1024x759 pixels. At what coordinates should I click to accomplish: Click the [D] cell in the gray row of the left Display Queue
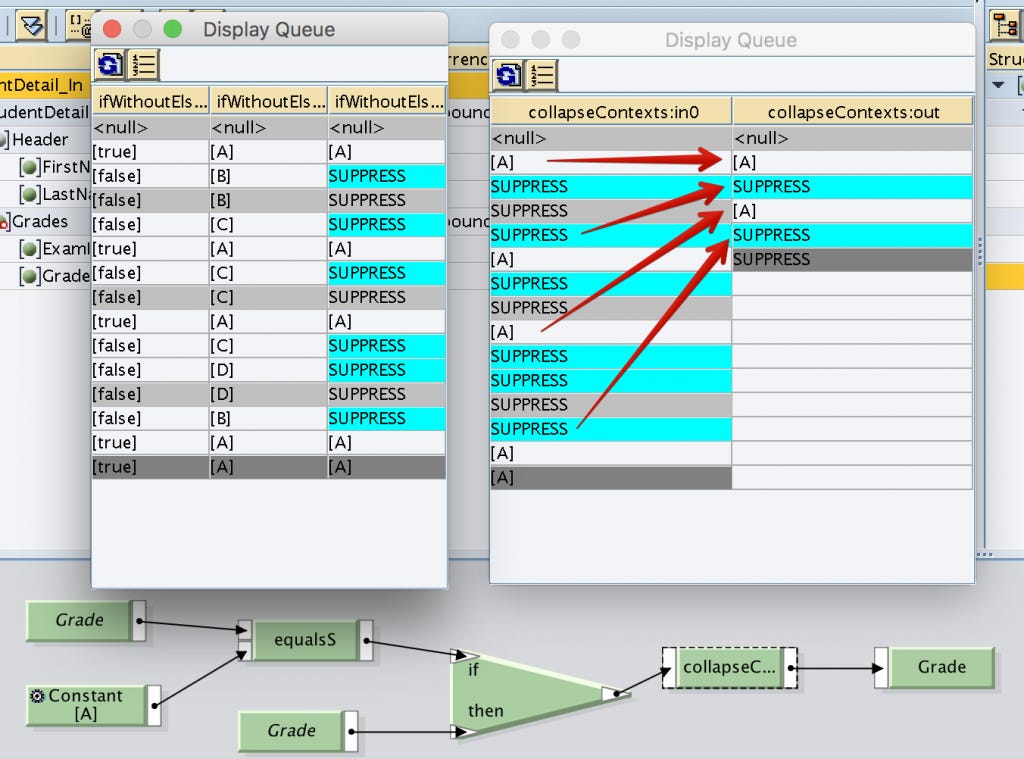pos(268,394)
